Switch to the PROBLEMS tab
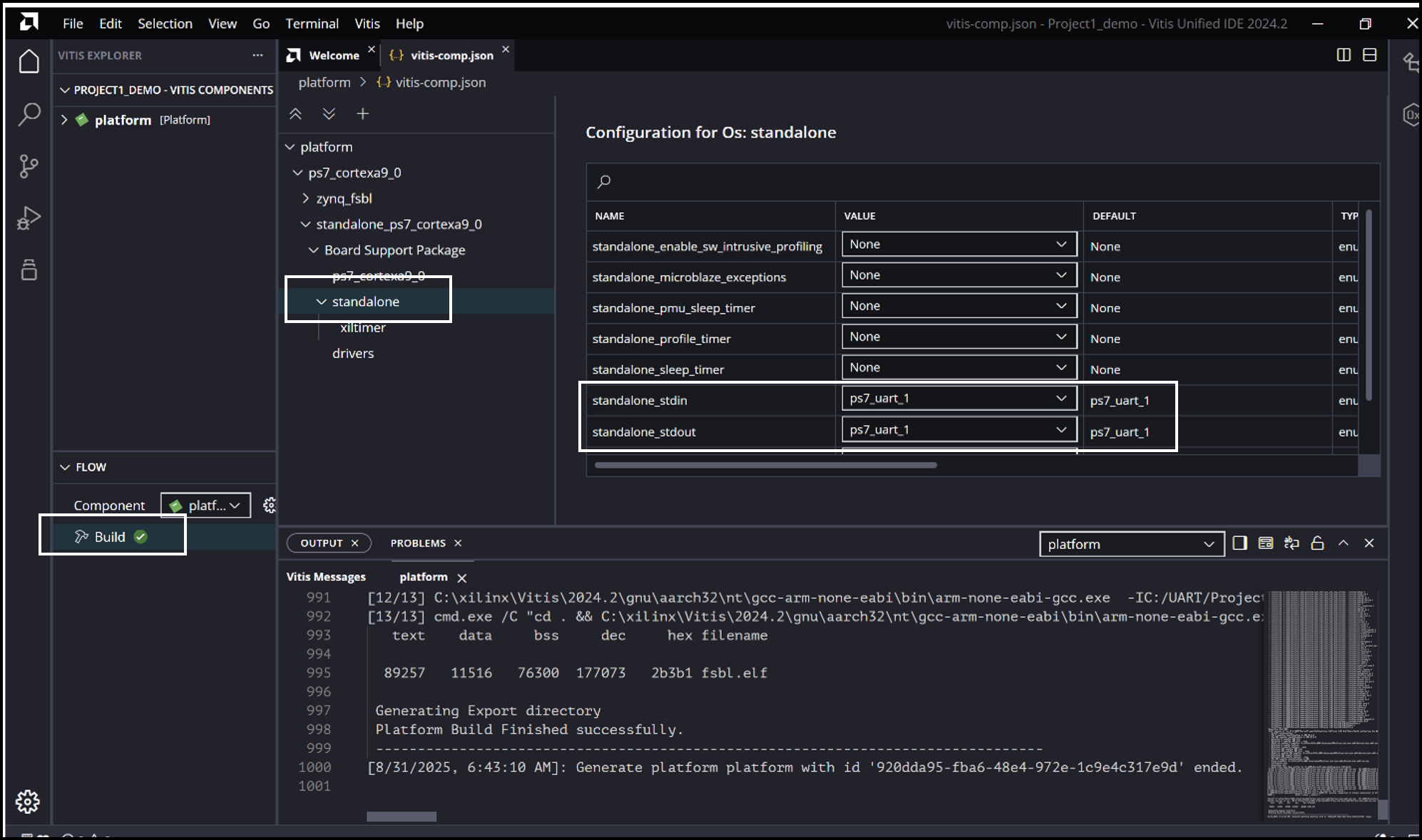 (x=417, y=543)
